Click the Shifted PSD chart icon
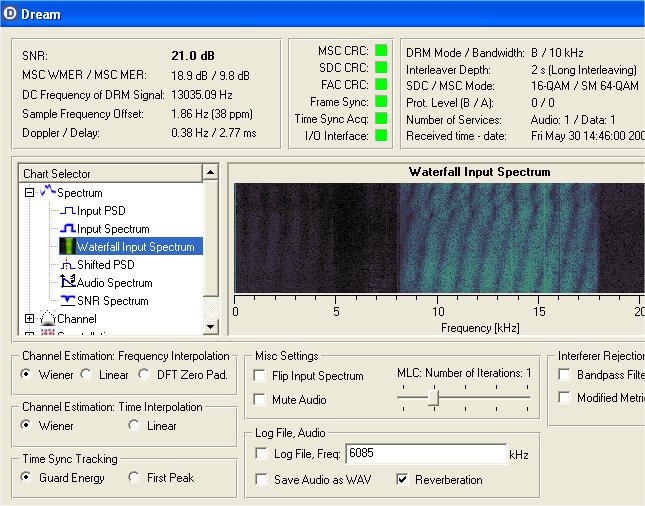The height and width of the screenshot is (506, 645). 67,265
